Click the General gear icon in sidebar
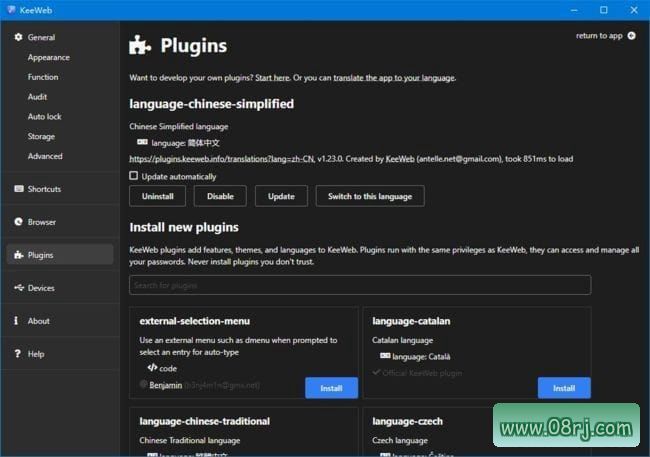This screenshot has height=457, width=650. [18, 37]
